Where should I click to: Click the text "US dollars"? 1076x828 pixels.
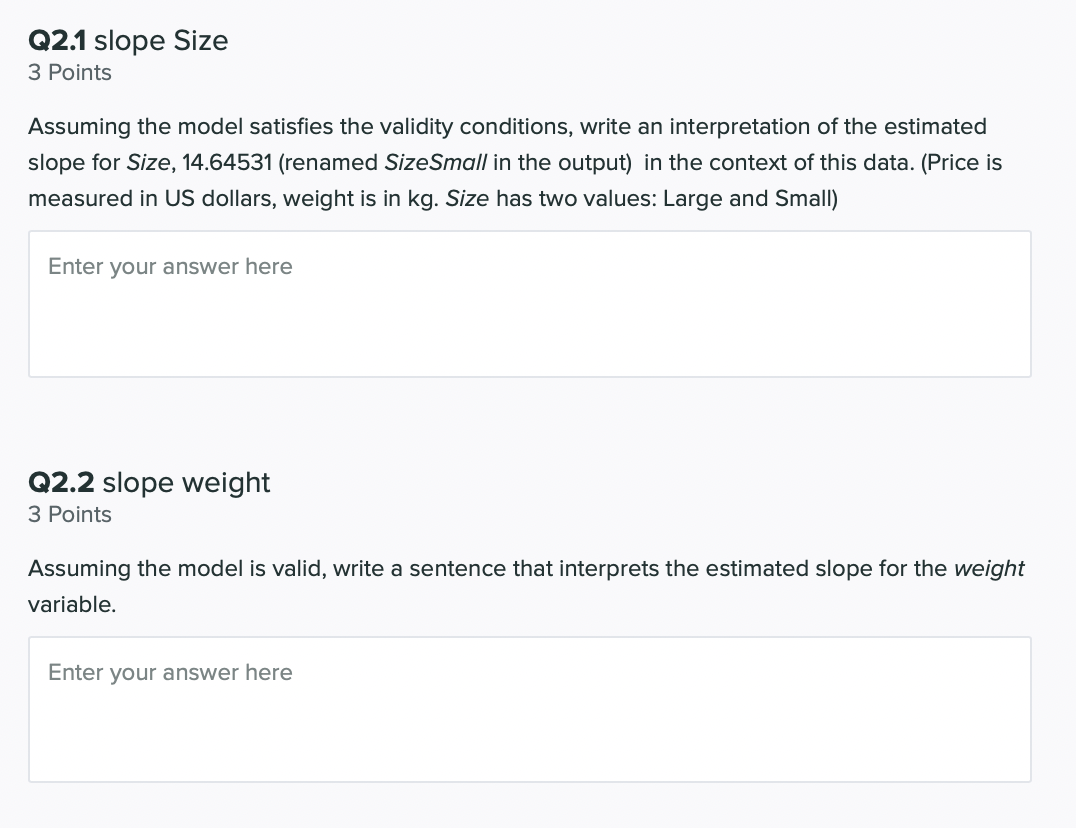tap(223, 198)
